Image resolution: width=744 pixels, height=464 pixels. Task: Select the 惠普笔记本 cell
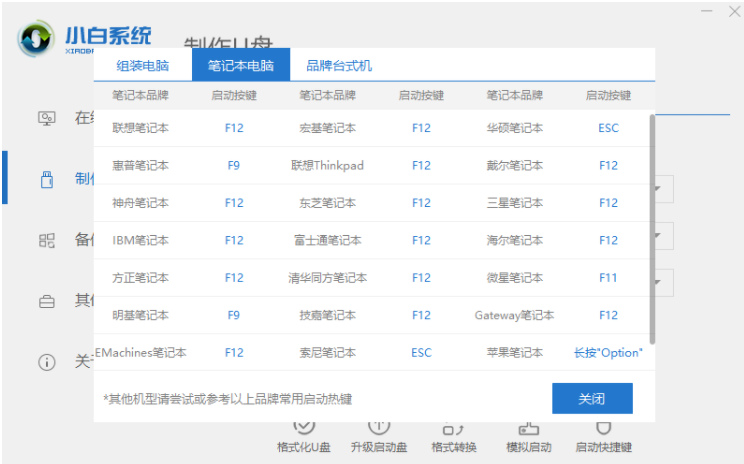pyautogui.click(x=140, y=166)
